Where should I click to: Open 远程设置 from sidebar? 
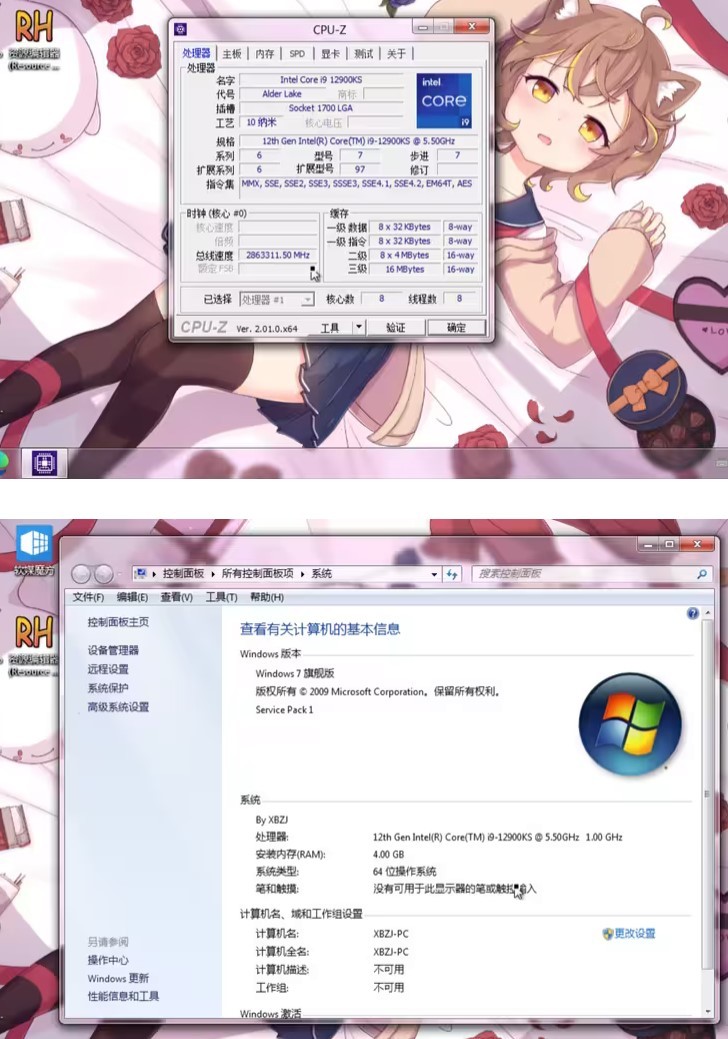pos(108,669)
